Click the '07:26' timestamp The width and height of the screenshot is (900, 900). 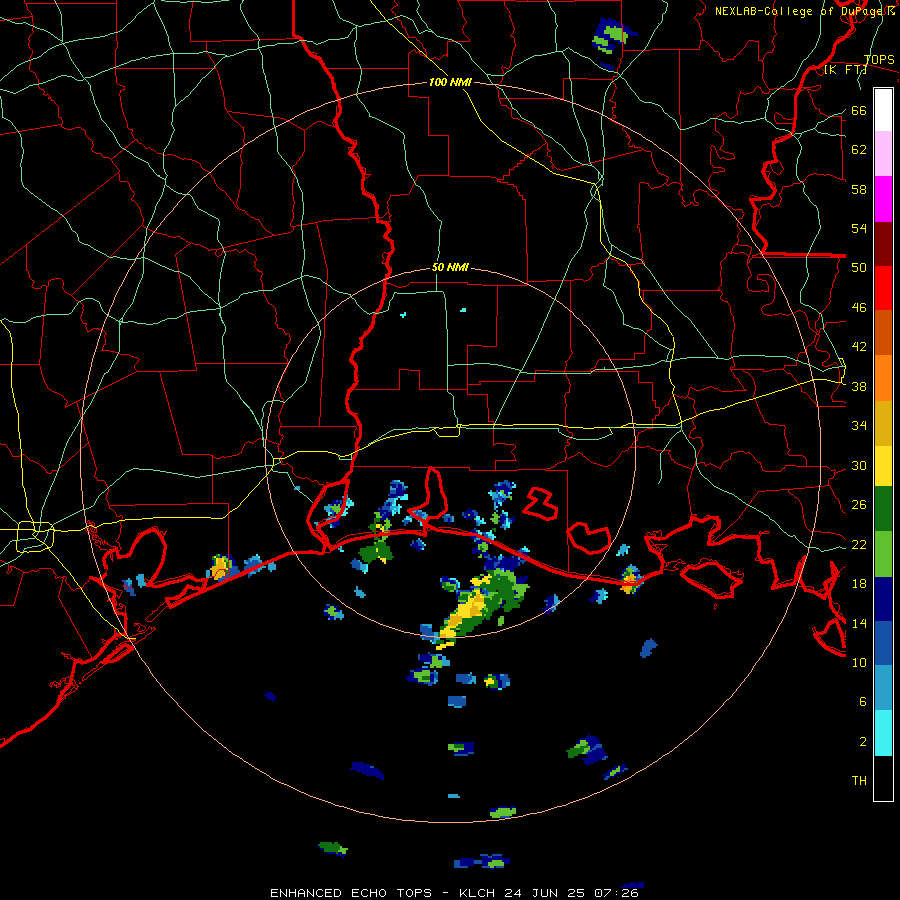click(616, 893)
